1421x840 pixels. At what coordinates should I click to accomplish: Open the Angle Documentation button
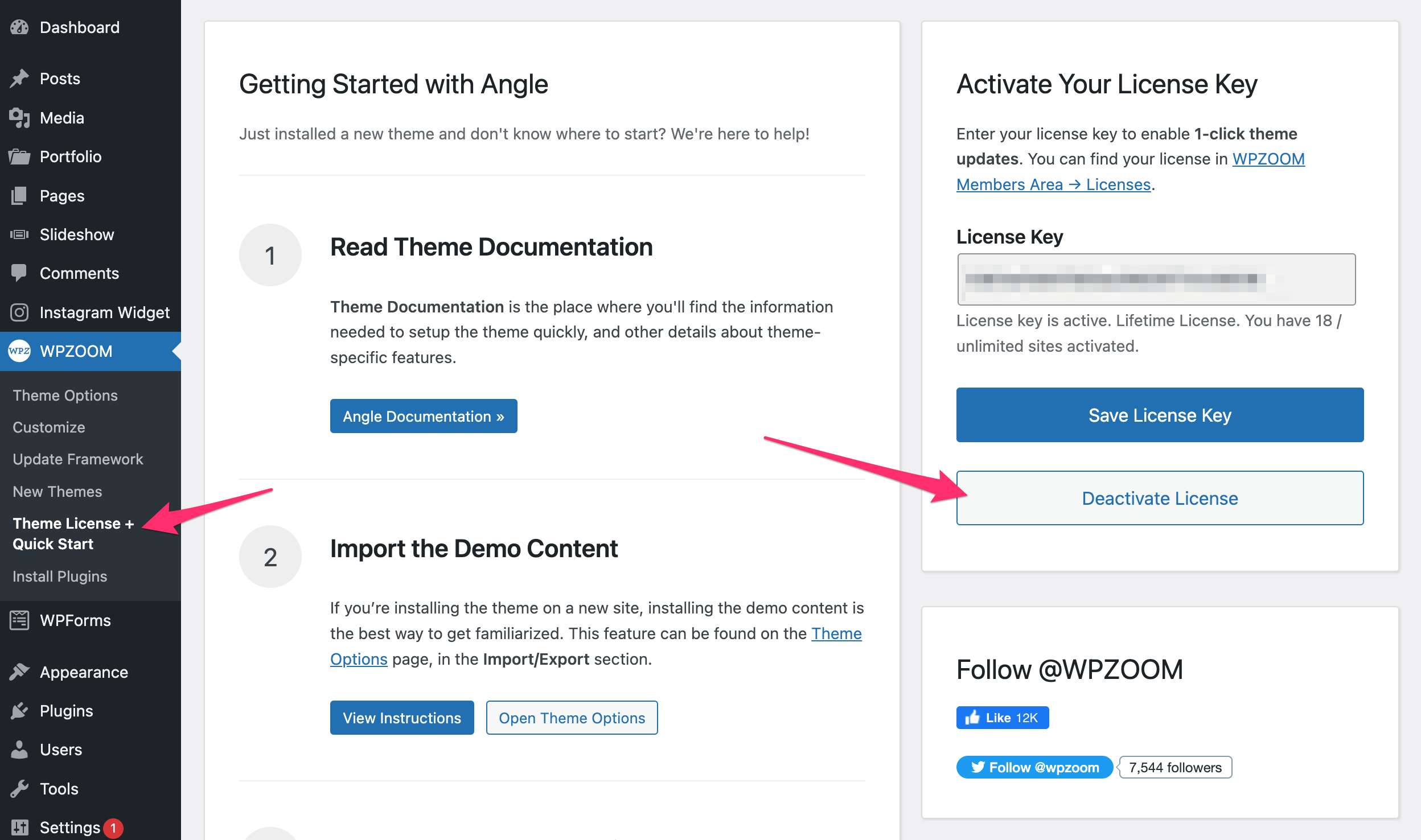[424, 416]
